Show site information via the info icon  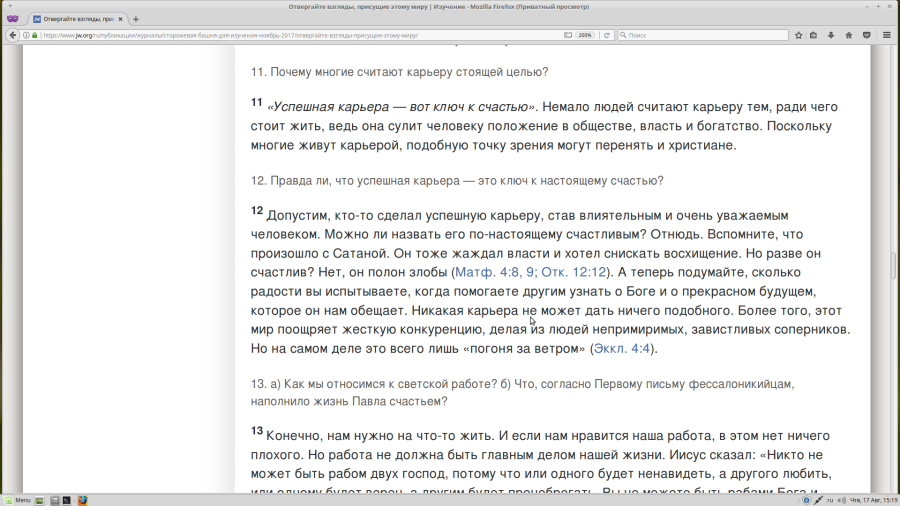pyautogui.click(x=26, y=35)
